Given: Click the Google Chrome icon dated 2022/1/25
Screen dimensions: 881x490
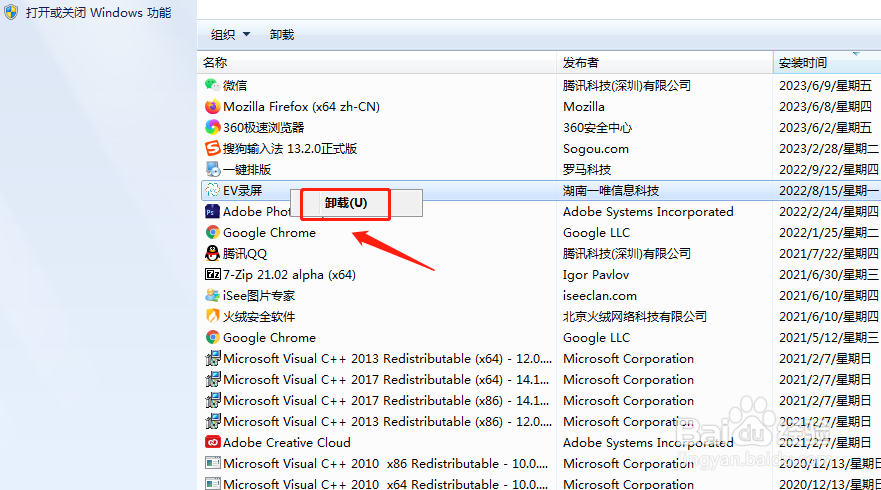Looking at the screenshot, I should 212,232.
